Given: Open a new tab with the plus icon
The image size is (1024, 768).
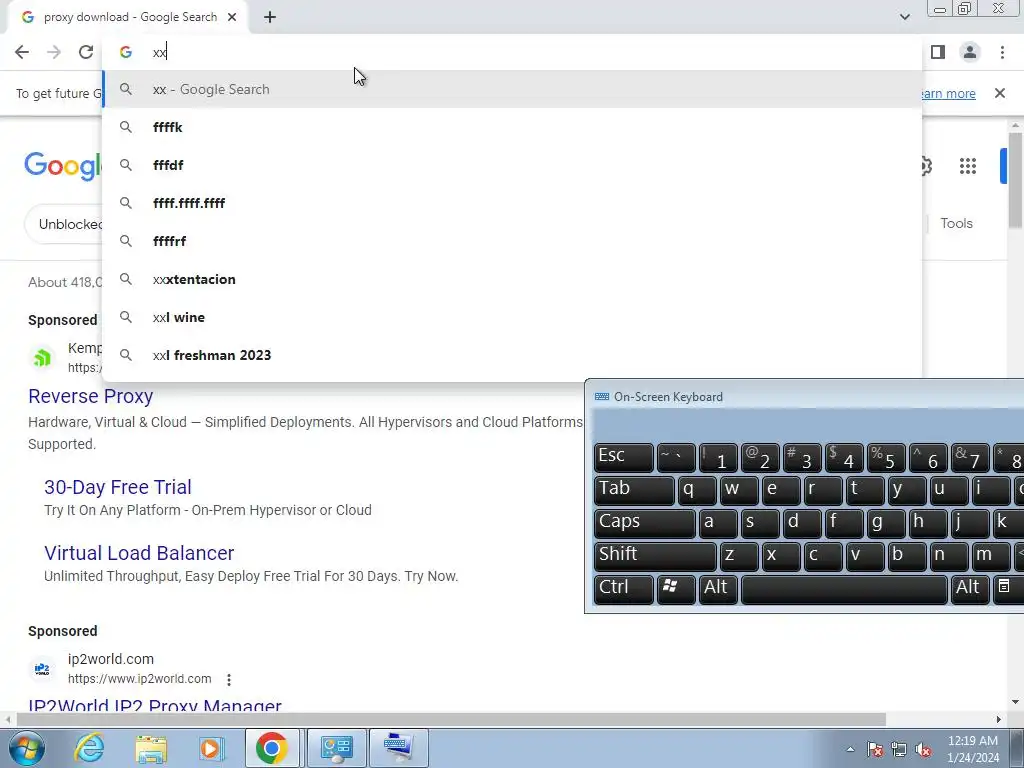Looking at the screenshot, I should pos(270,18).
